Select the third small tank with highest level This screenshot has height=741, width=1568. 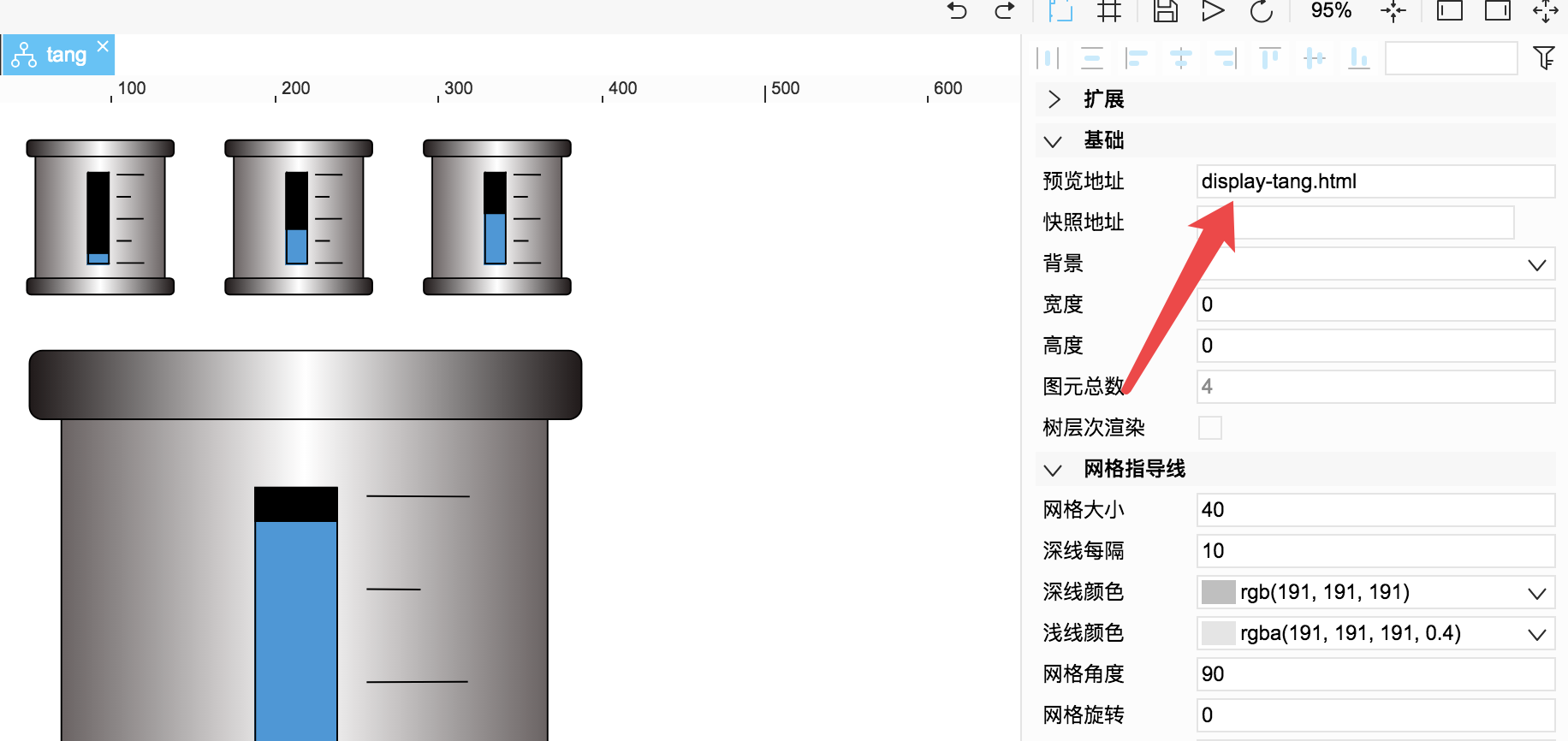(497, 217)
